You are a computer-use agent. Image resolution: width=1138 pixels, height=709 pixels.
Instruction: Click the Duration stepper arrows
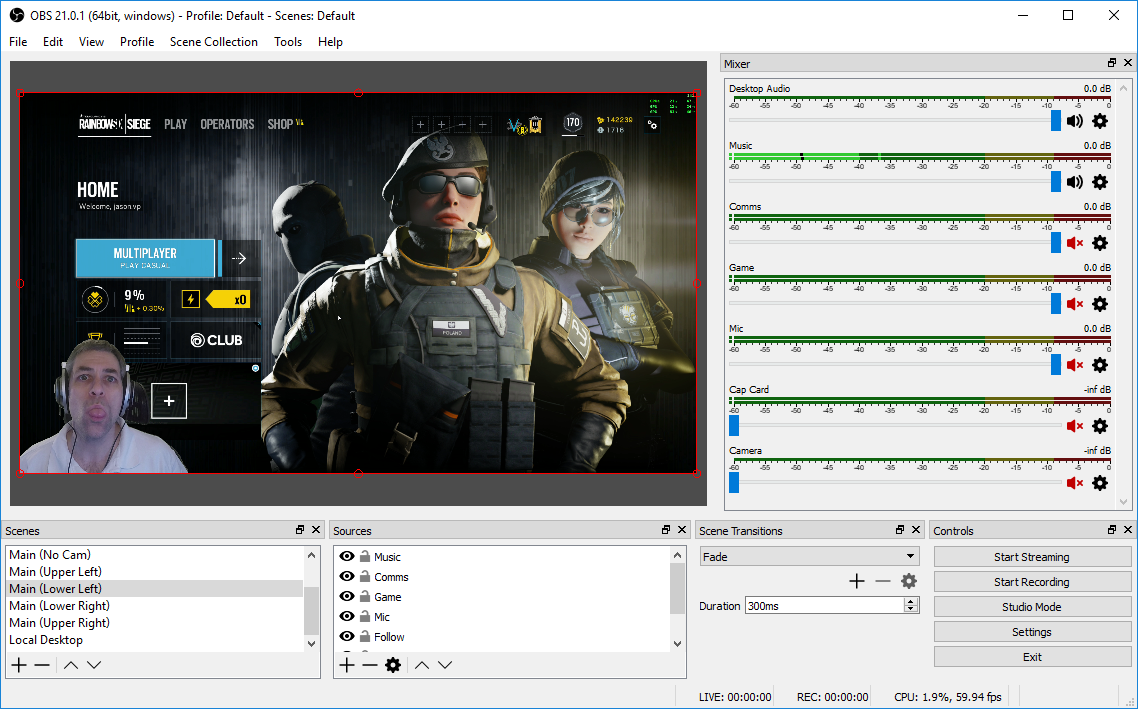tap(911, 605)
